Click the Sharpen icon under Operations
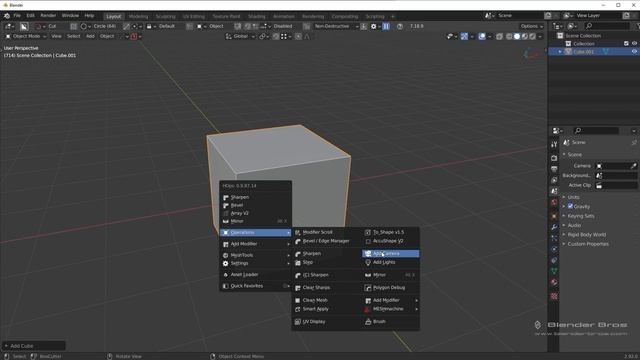This screenshot has height=360, width=640. coord(298,254)
